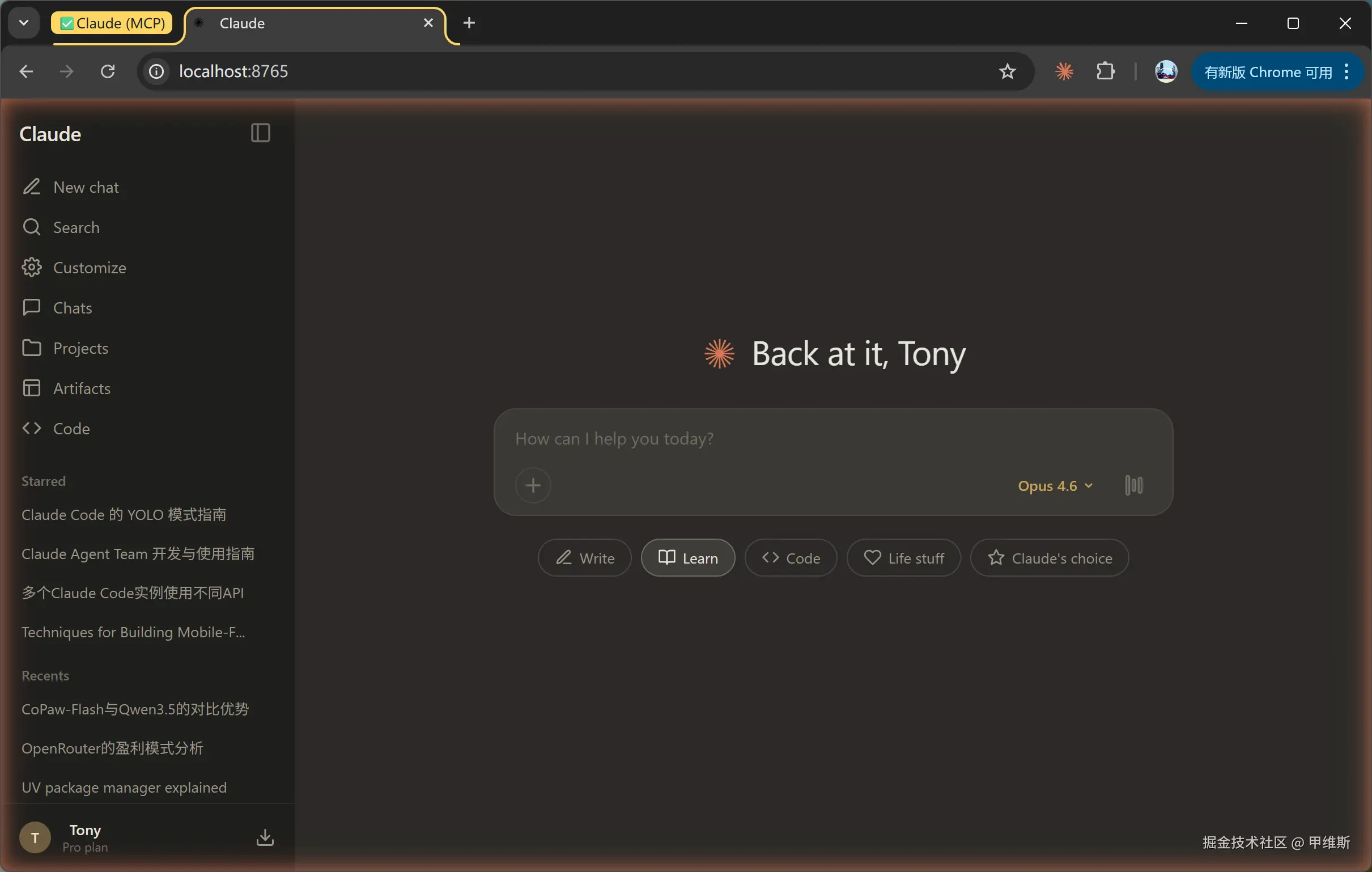Click the download apps icon beside Tony

[x=265, y=837]
